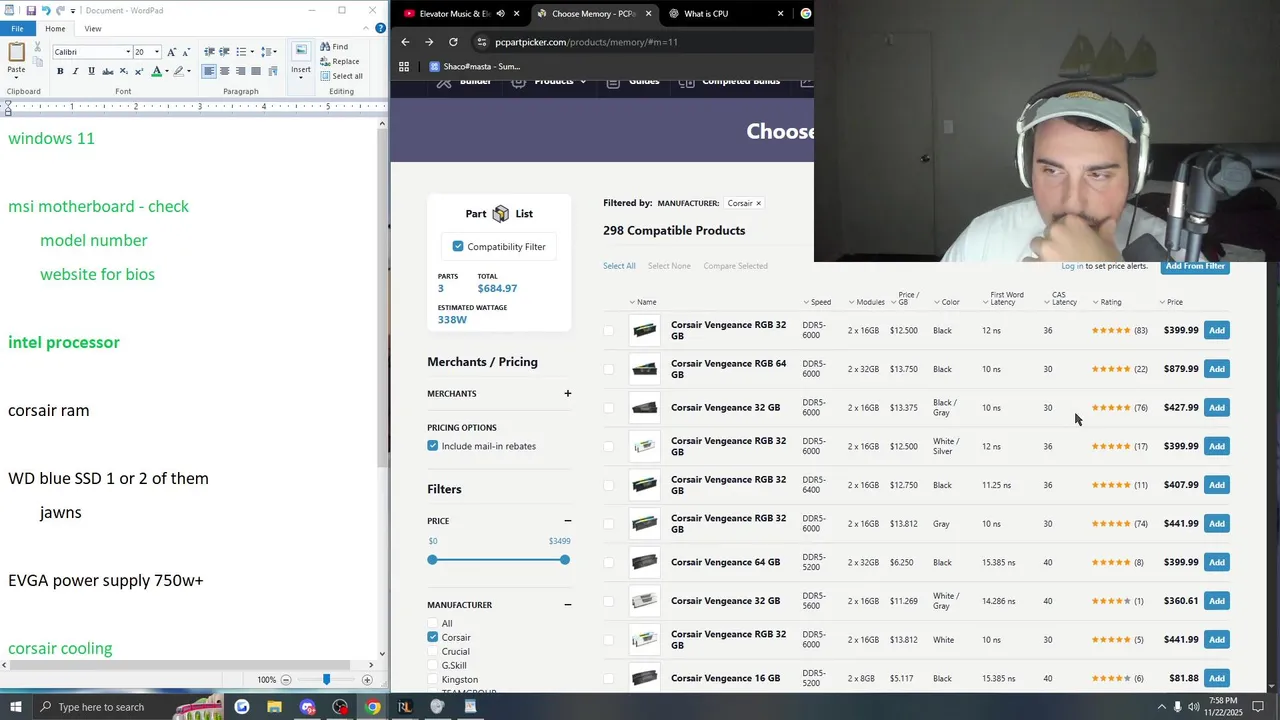Open WordPad help icon
Image resolution: width=1280 pixels, height=720 pixels.
coord(380,28)
